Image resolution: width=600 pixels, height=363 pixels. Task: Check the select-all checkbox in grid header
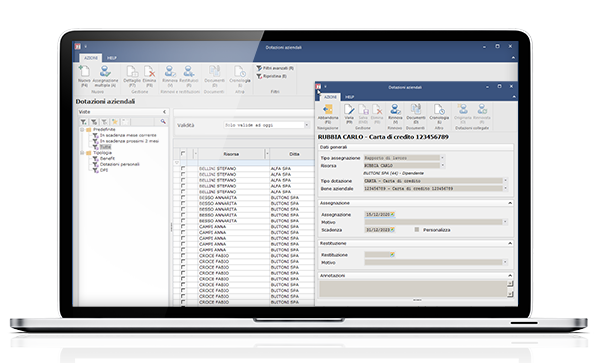pos(183,154)
